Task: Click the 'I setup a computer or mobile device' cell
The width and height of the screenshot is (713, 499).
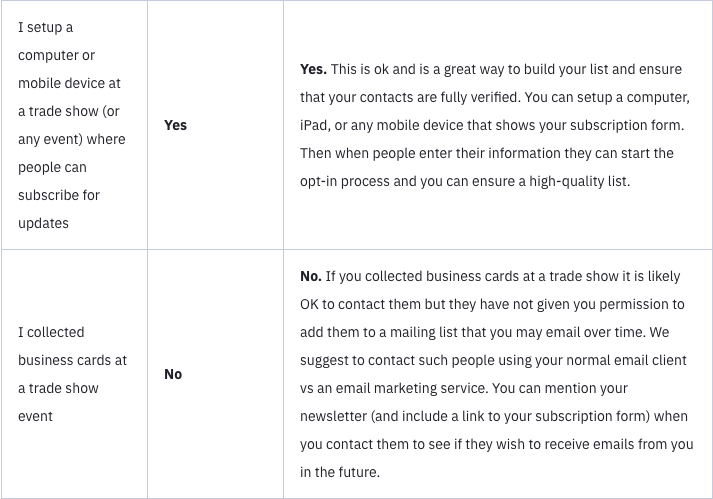Action: point(74,125)
